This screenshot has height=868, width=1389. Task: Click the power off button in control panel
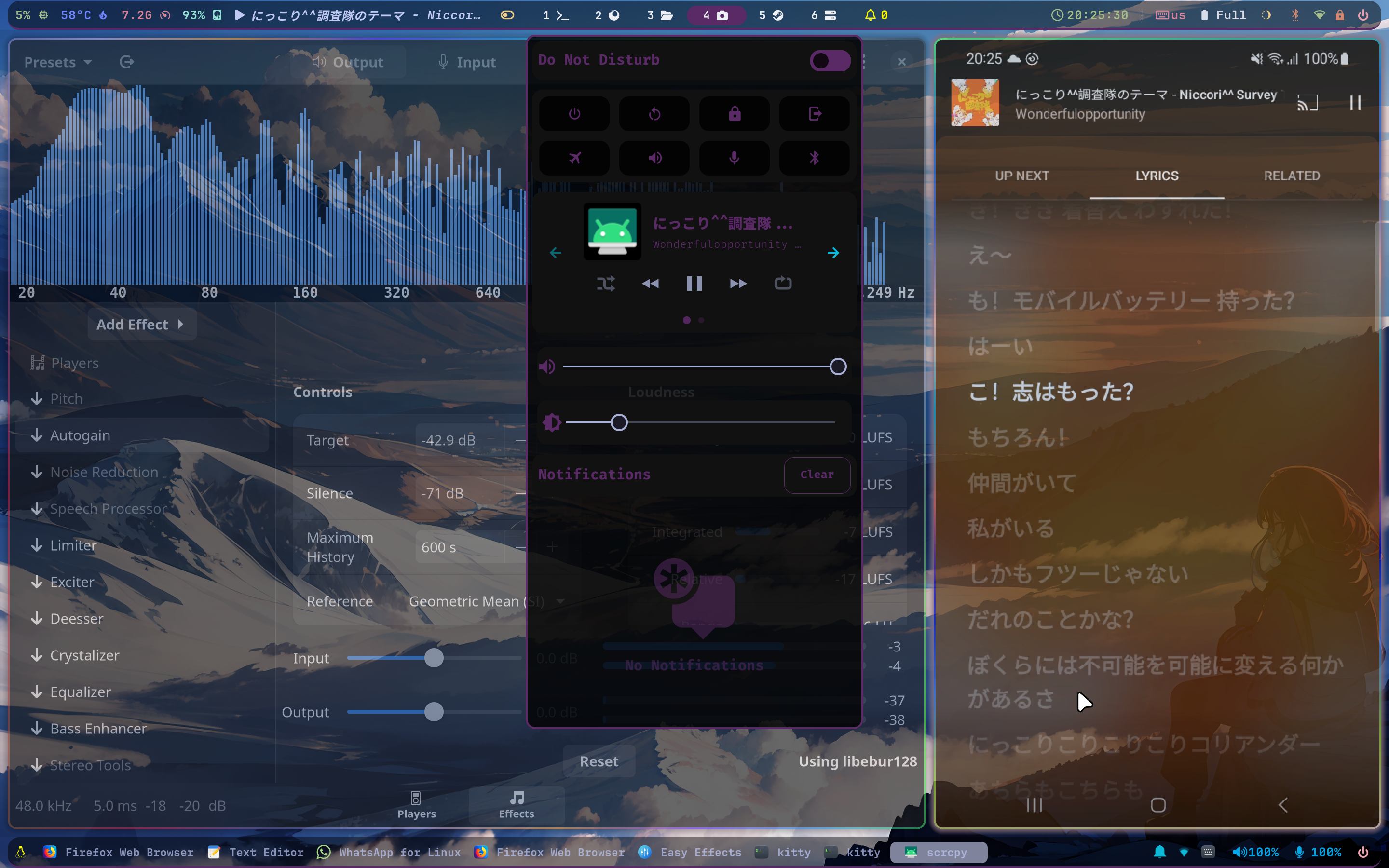tap(574, 114)
